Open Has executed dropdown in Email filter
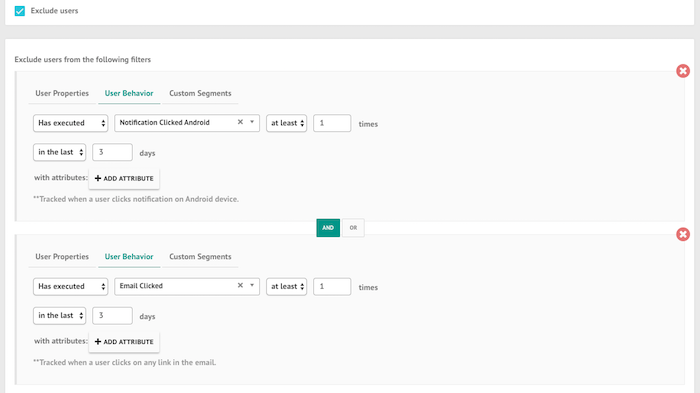The width and height of the screenshot is (700, 393). pos(71,287)
